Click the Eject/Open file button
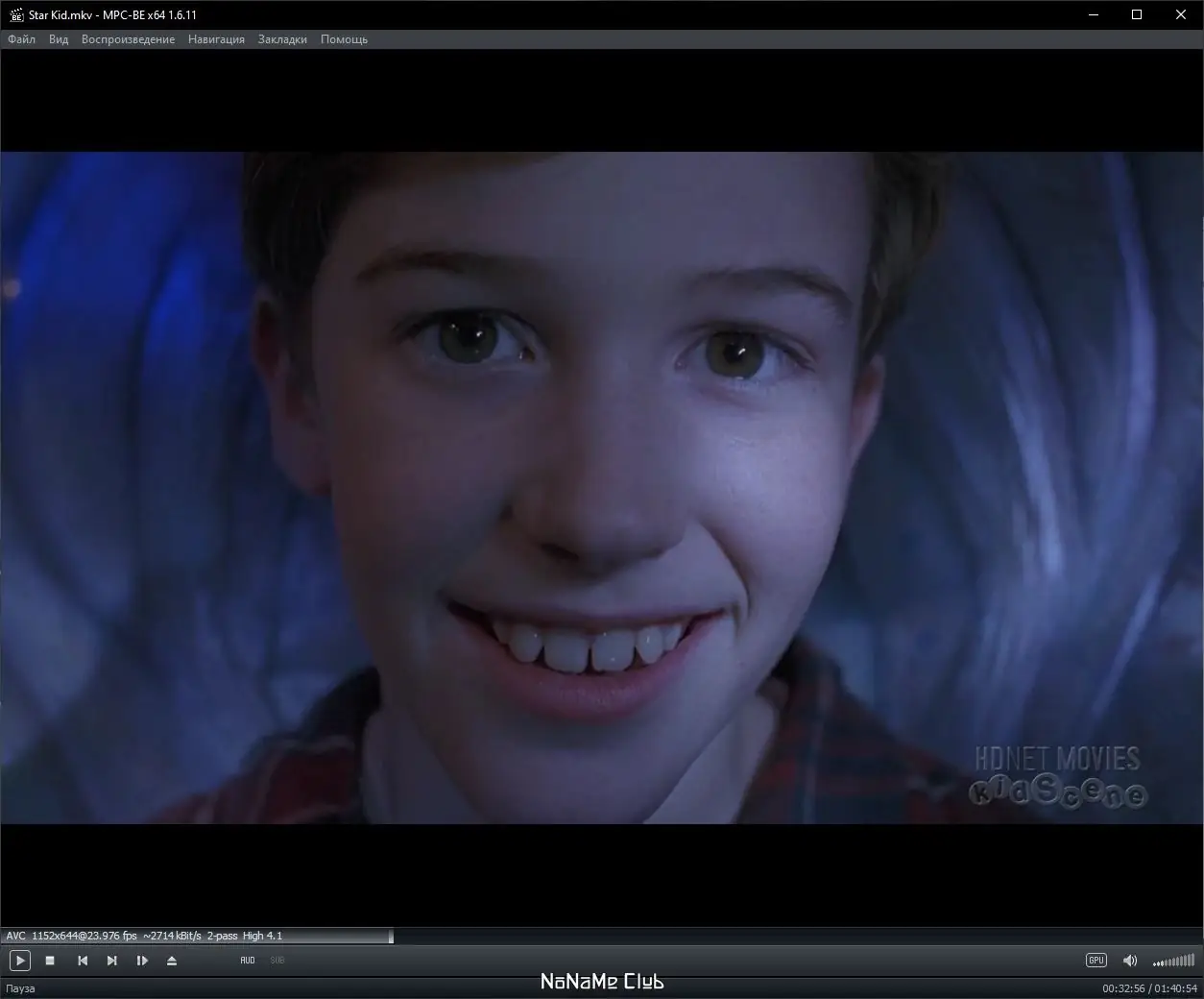The height and width of the screenshot is (999, 1204). (x=172, y=960)
